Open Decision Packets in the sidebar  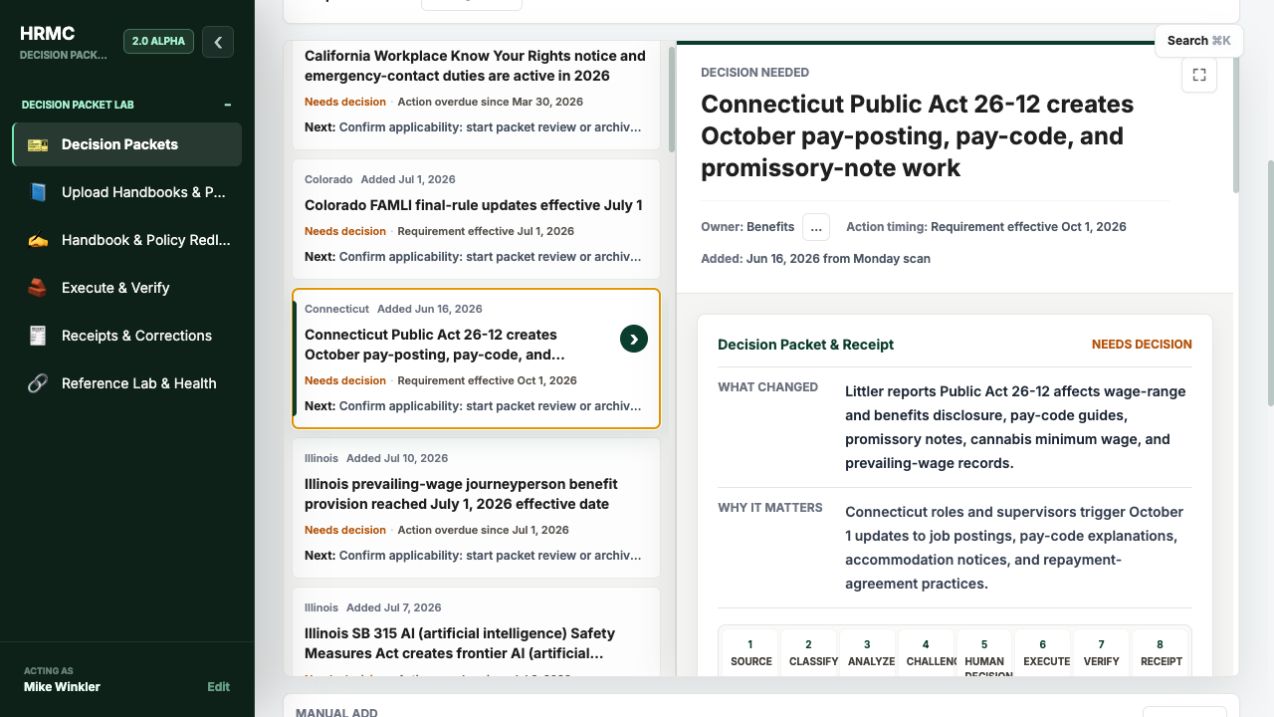(127, 144)
